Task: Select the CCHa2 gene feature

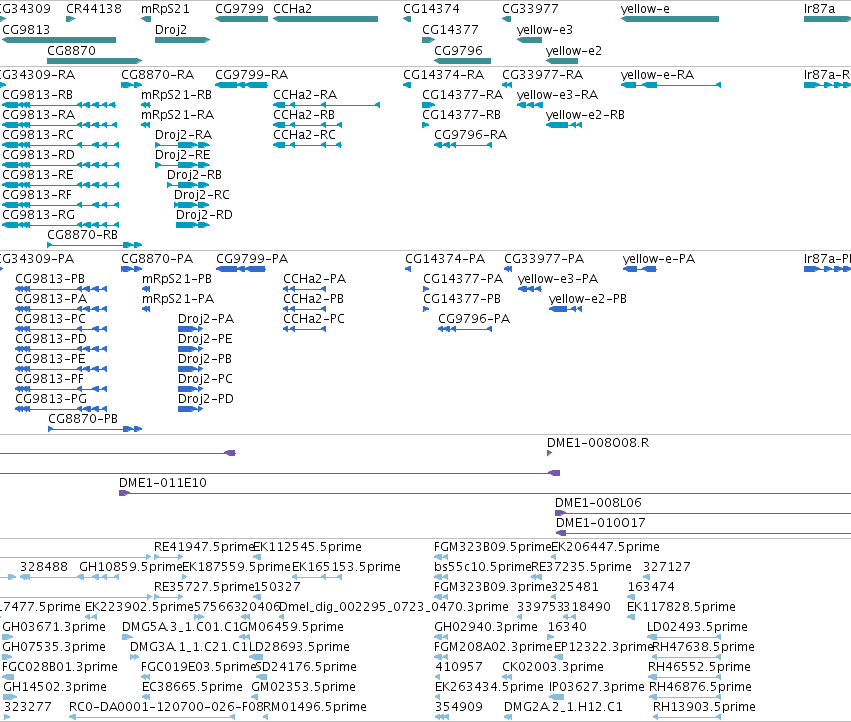Action: [x=326, y=19]
